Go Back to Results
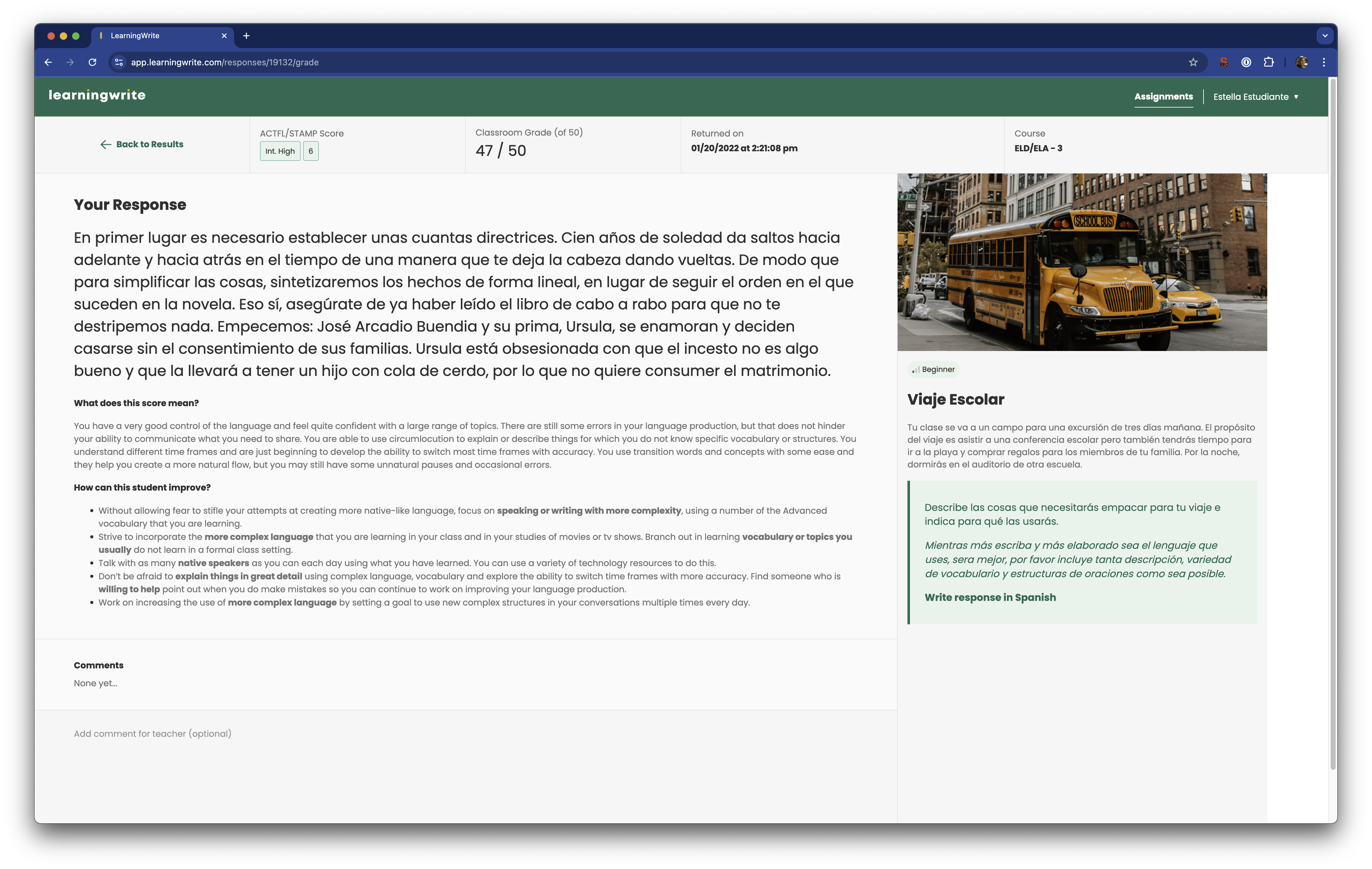 (149, 144)
